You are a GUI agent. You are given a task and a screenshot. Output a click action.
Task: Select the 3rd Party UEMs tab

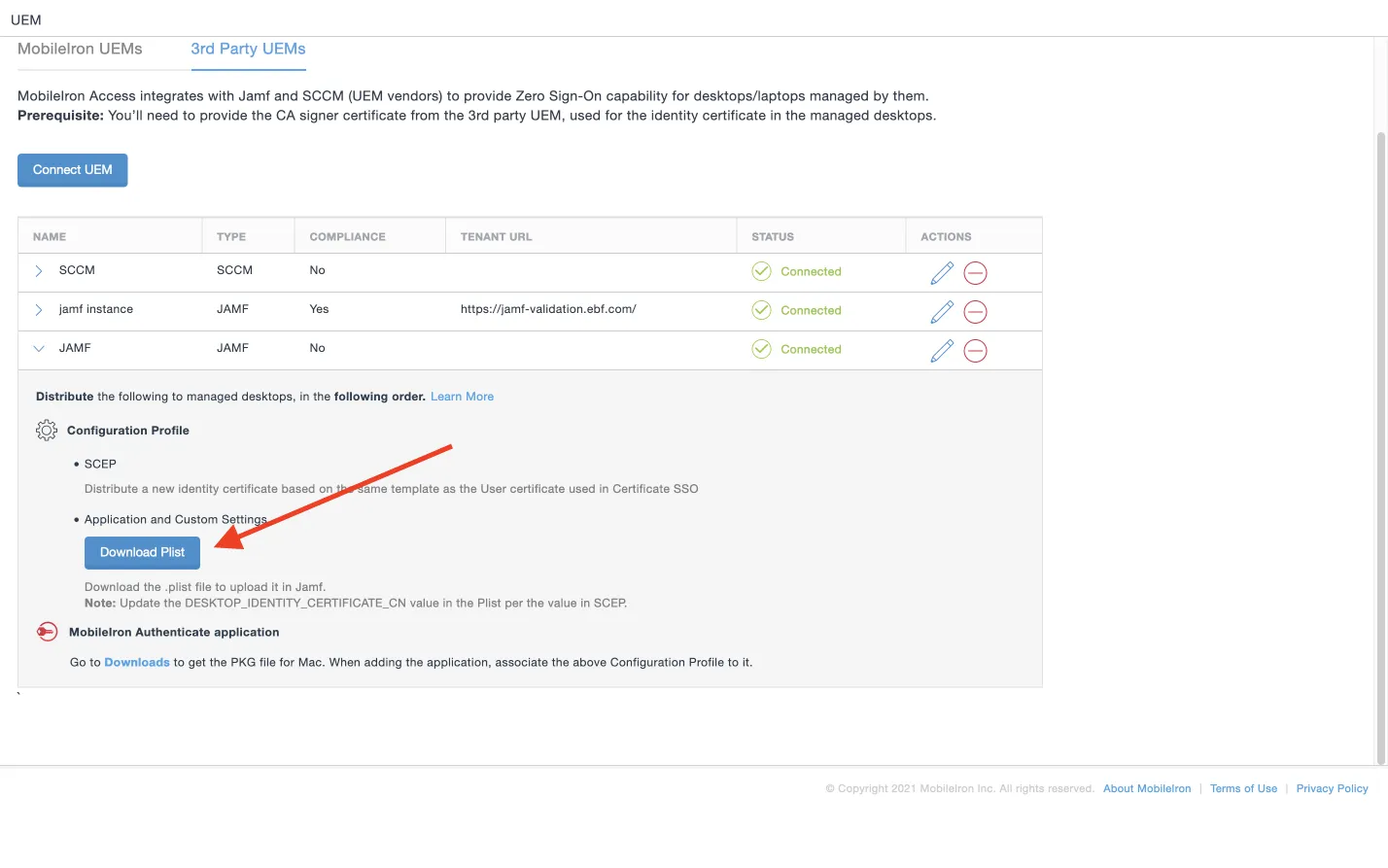(248, 49)
